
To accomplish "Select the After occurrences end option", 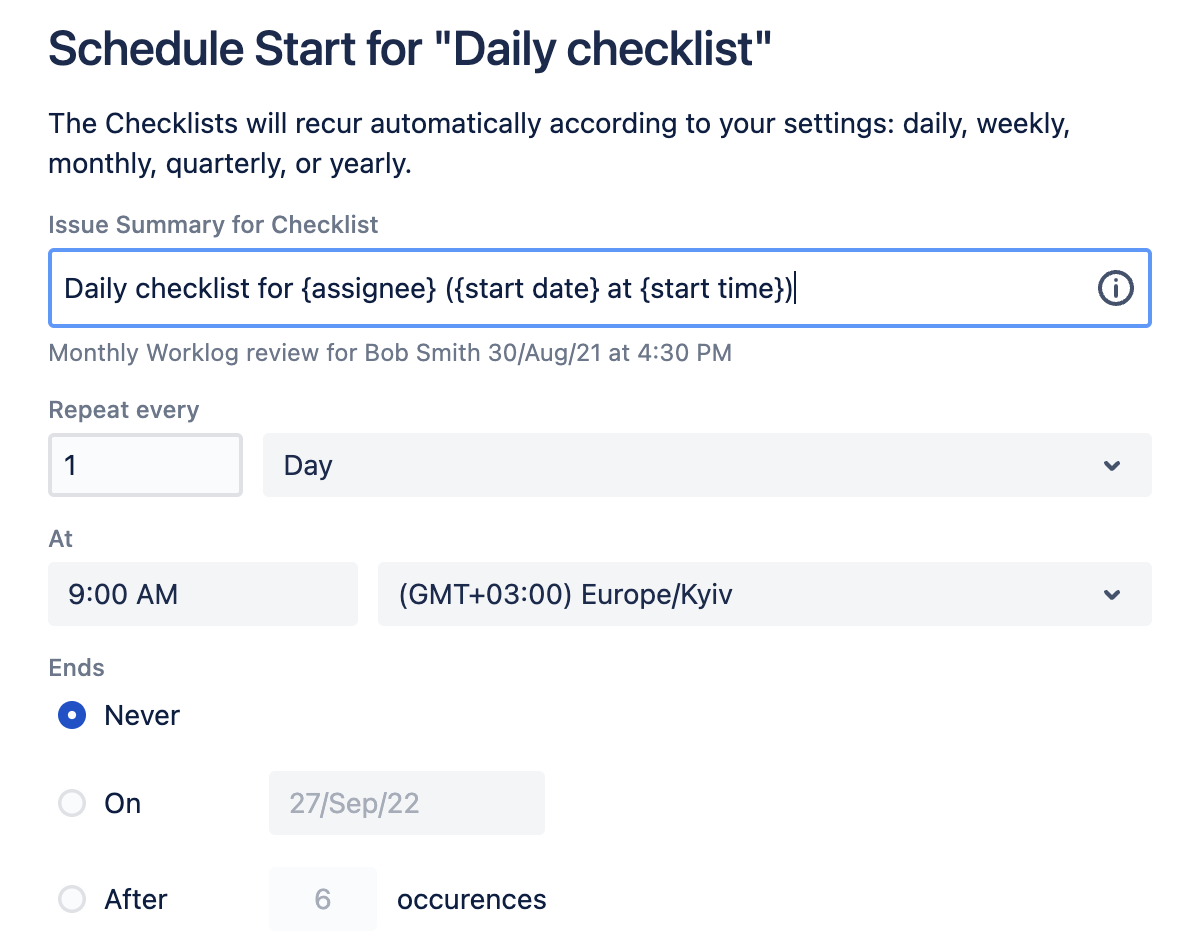I will click(x=71, y=899).
